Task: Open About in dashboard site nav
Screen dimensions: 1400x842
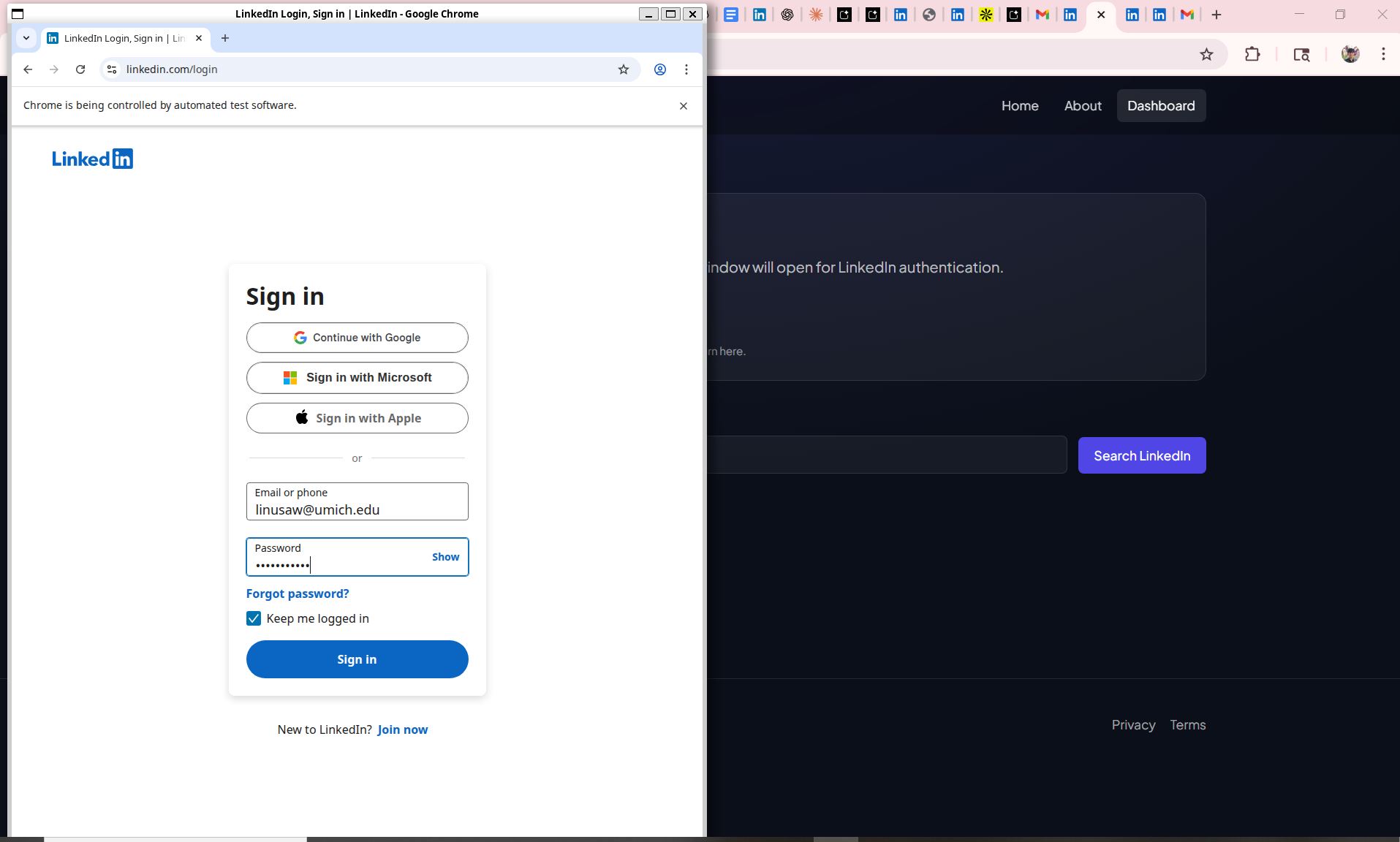Action: click(1083, 106)
